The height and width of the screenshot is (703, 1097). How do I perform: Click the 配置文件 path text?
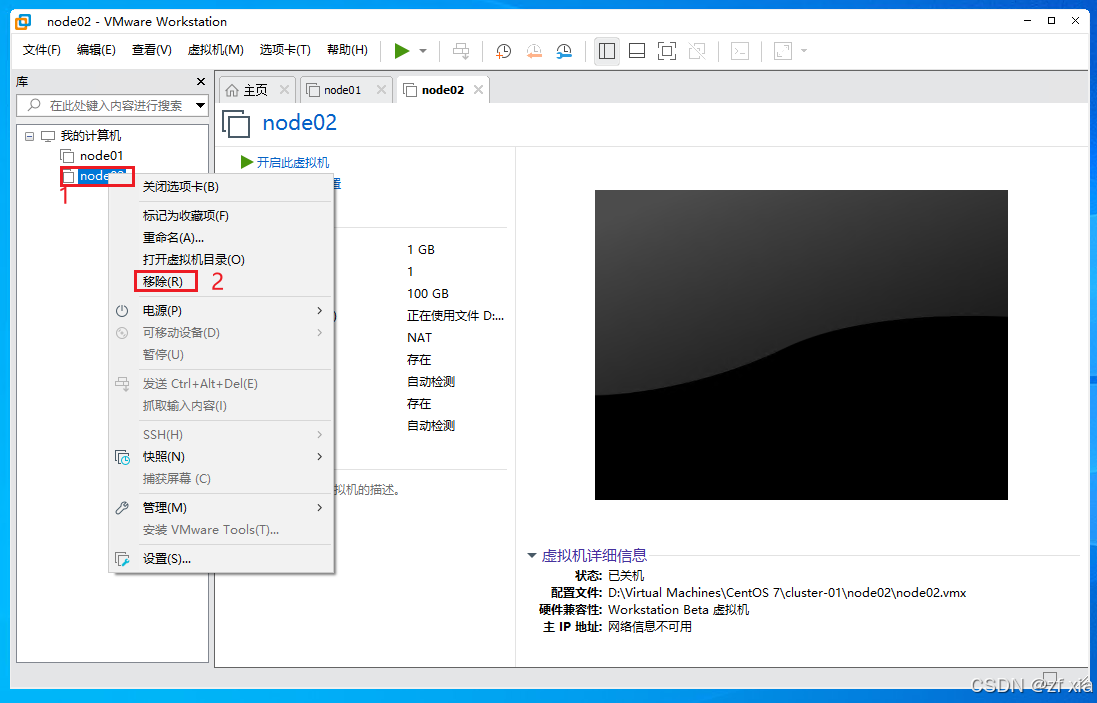787,592
